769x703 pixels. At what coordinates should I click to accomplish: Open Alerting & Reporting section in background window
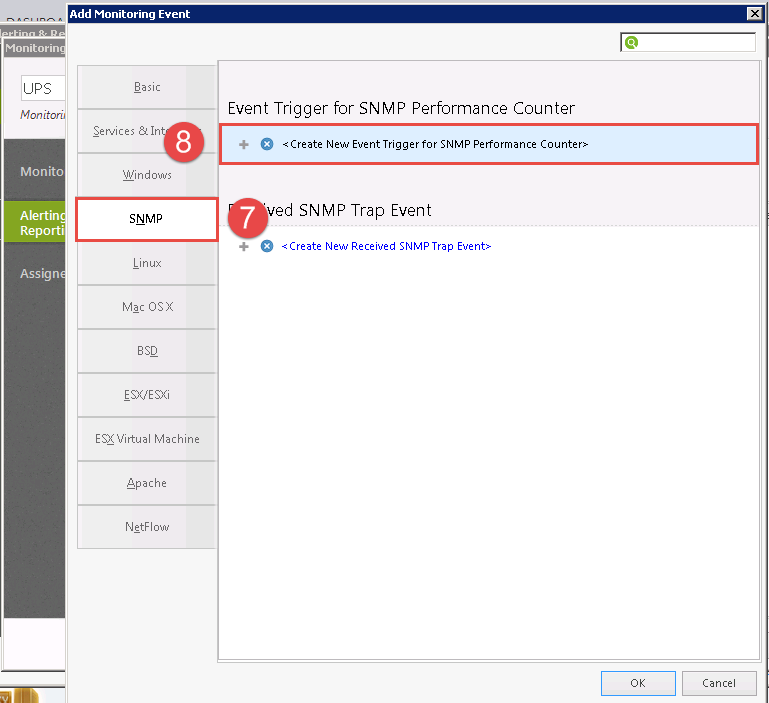click(35, 223)
